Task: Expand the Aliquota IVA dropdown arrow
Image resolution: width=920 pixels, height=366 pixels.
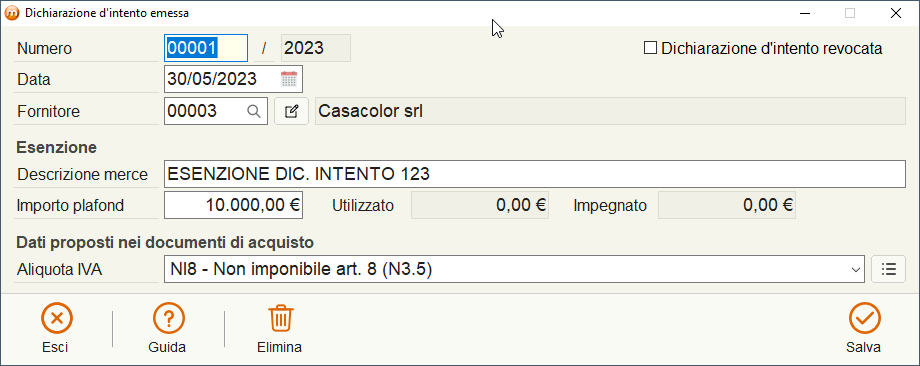Action: coord(855,270)
